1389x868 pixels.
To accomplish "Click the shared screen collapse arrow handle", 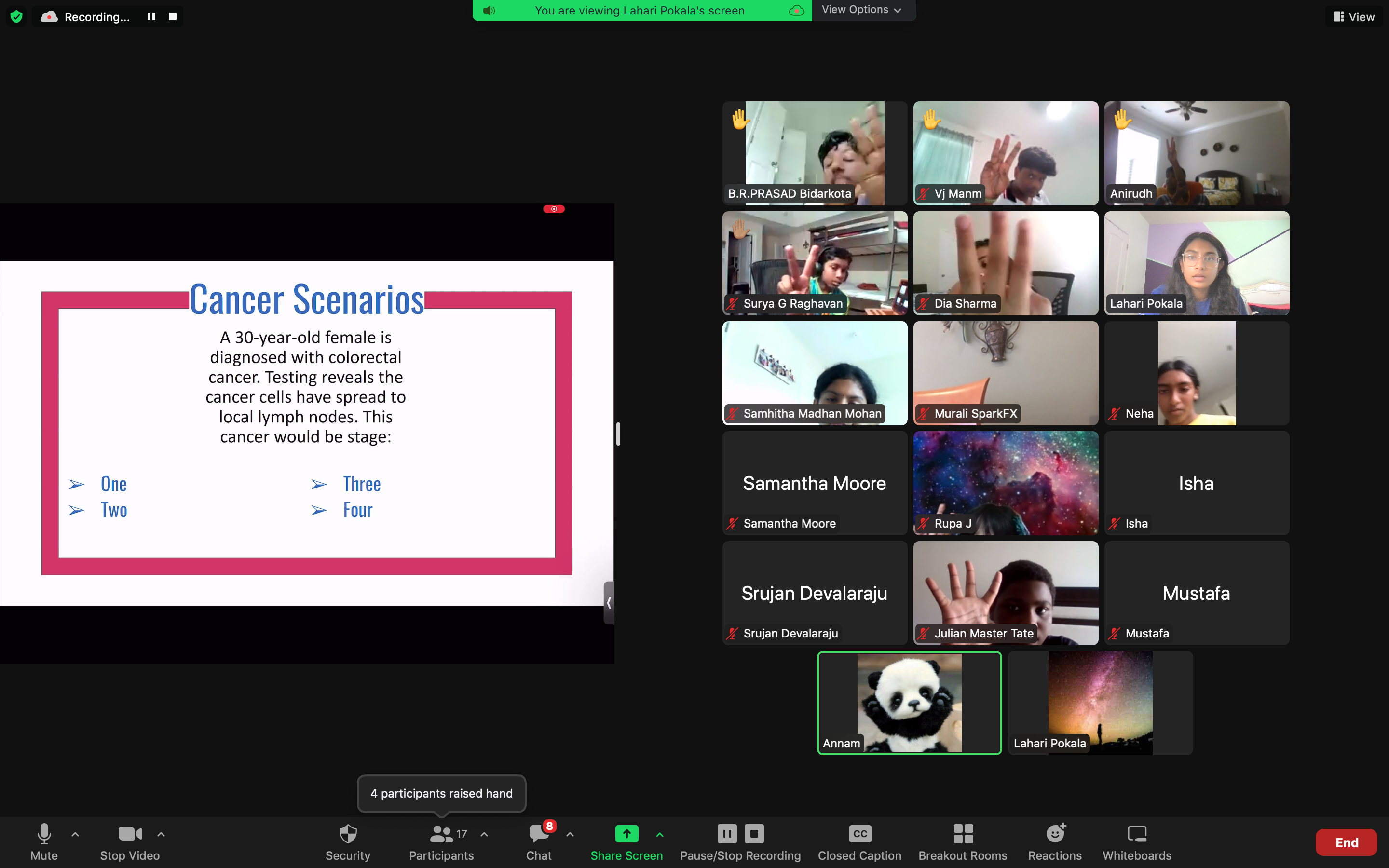I will [609, 603].
